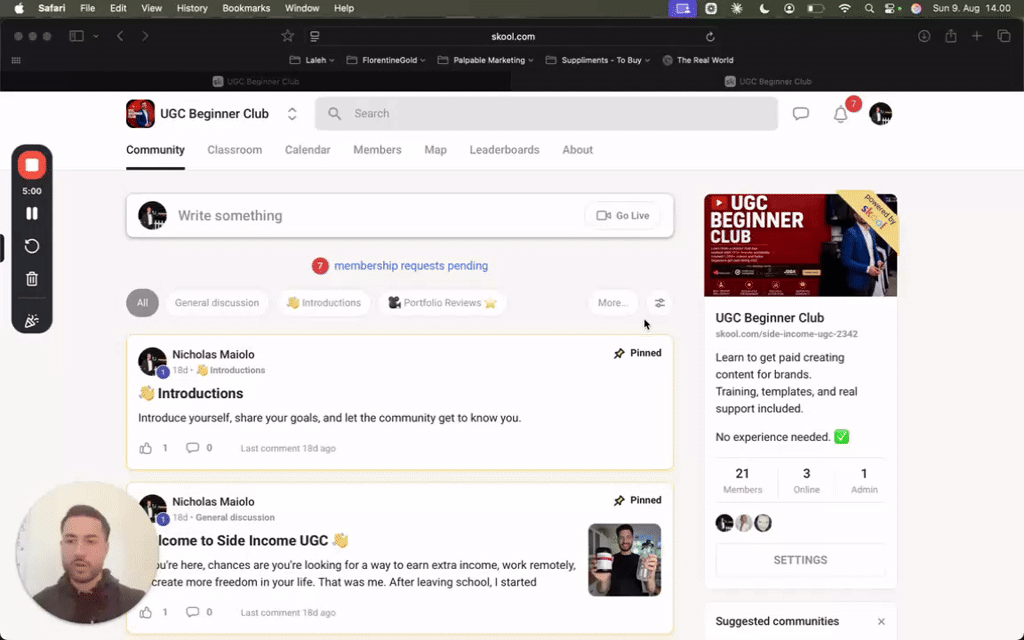Expand the FlorentineGold bookmarks folder
1024x640 pixels.
coord(386,60)
